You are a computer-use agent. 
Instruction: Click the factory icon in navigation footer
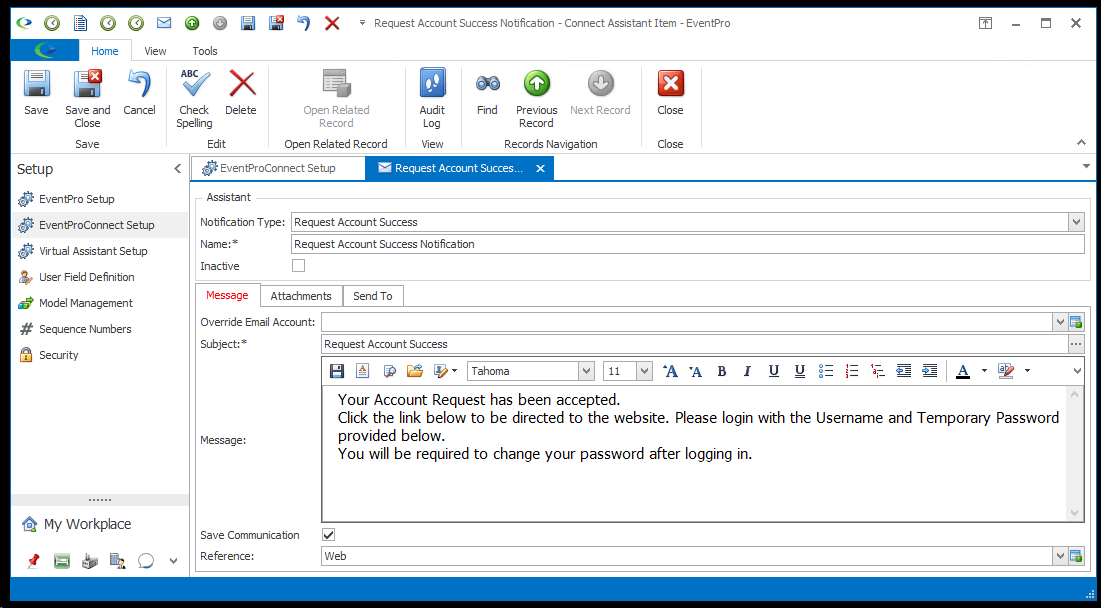[x=89, y=560]
